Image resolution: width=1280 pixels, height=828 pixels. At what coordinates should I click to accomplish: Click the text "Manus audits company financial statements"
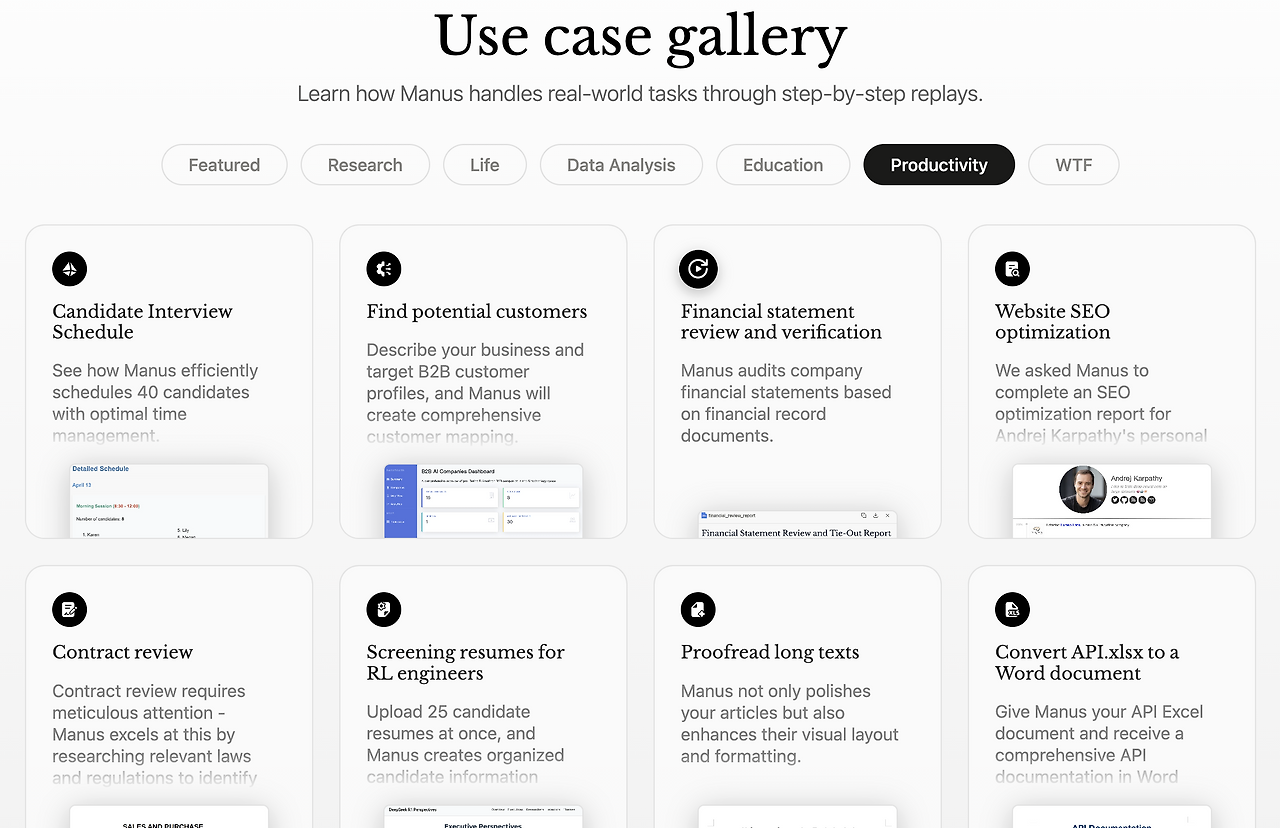click(785, 382)
